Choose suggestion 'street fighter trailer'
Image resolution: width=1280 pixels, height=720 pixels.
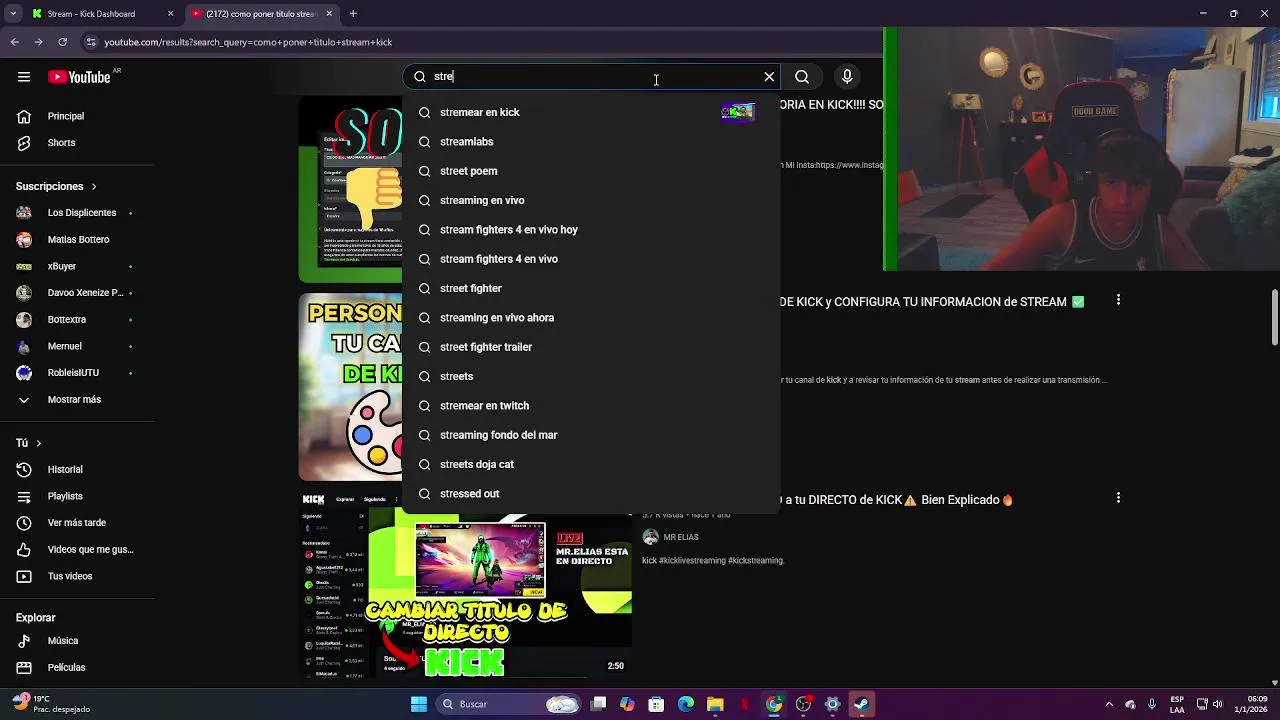(591, 347)
